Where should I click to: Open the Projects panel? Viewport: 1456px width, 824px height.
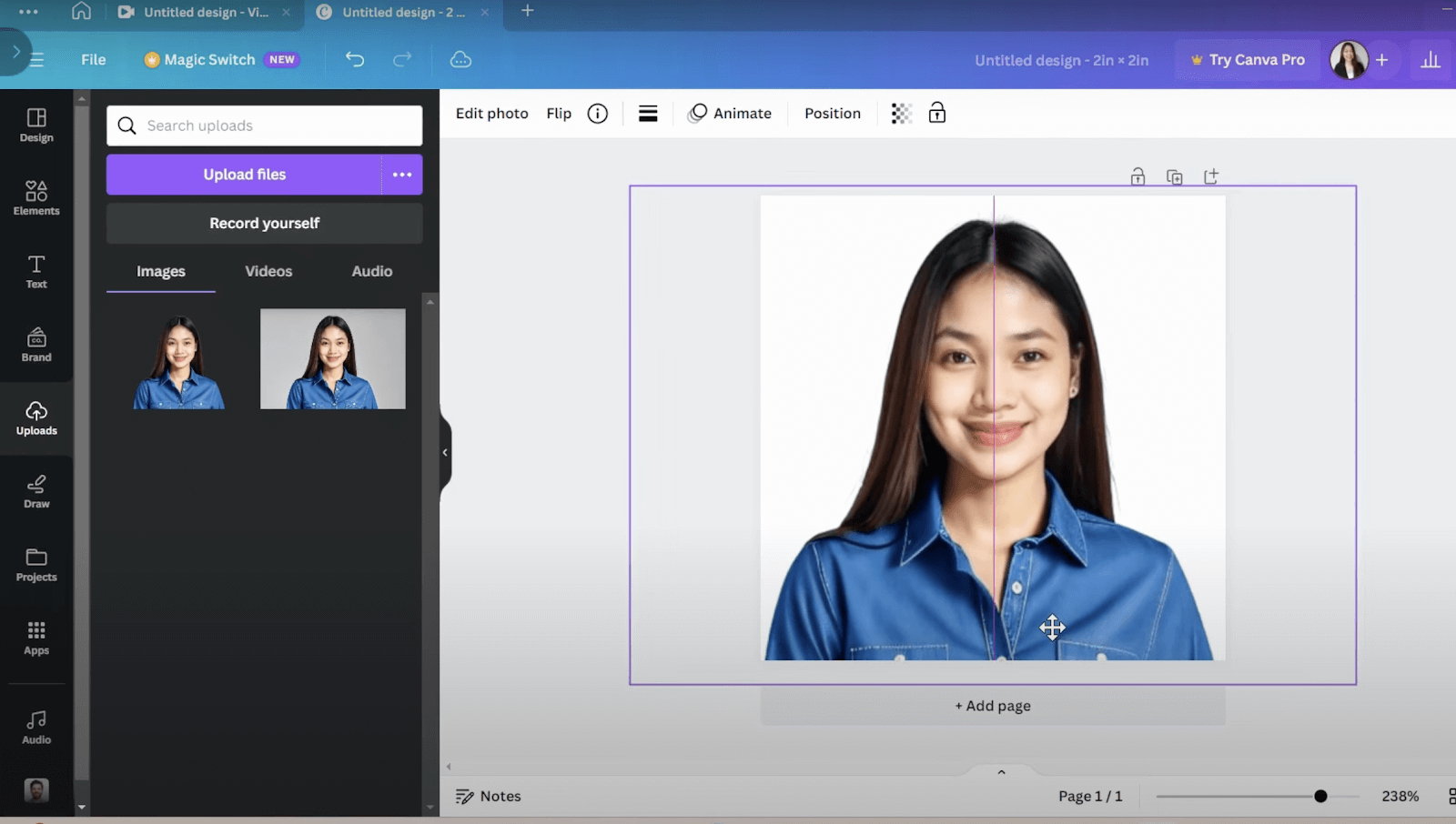click(36, 565)
